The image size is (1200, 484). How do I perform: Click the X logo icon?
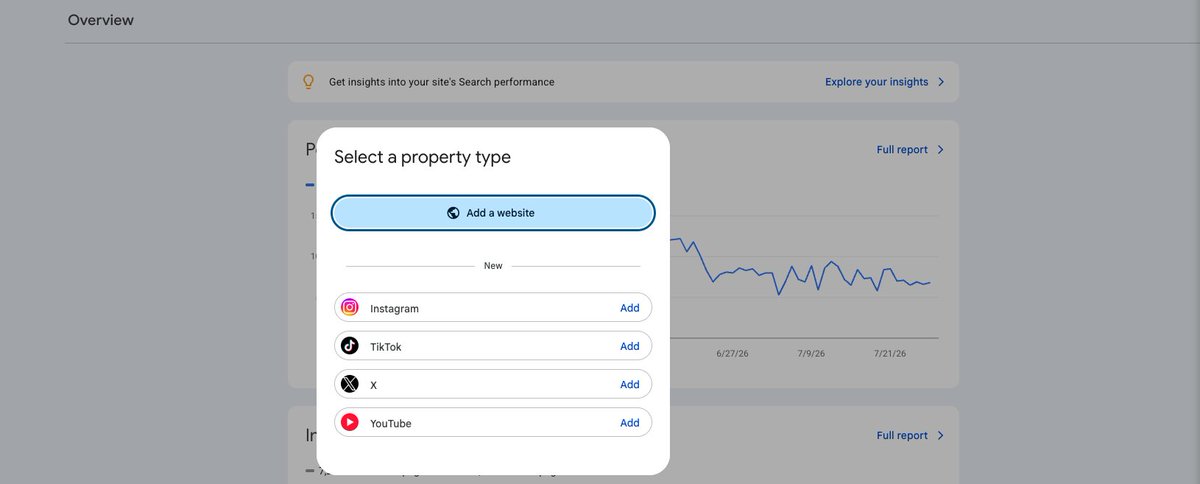pyautogui.click(x=350, y=384)
